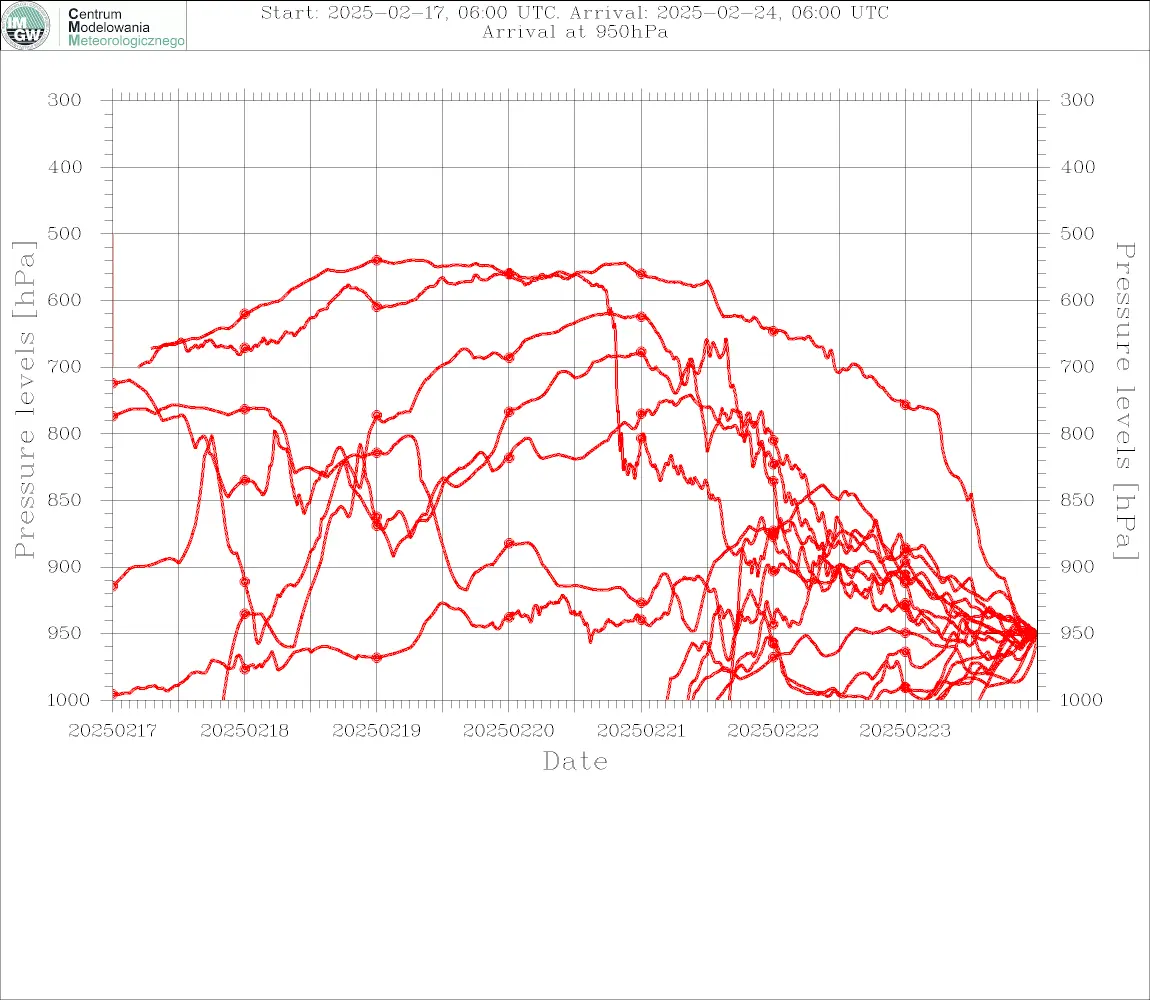Click the date label 20250223
1150x1000 pixels.
coord(905,731)
